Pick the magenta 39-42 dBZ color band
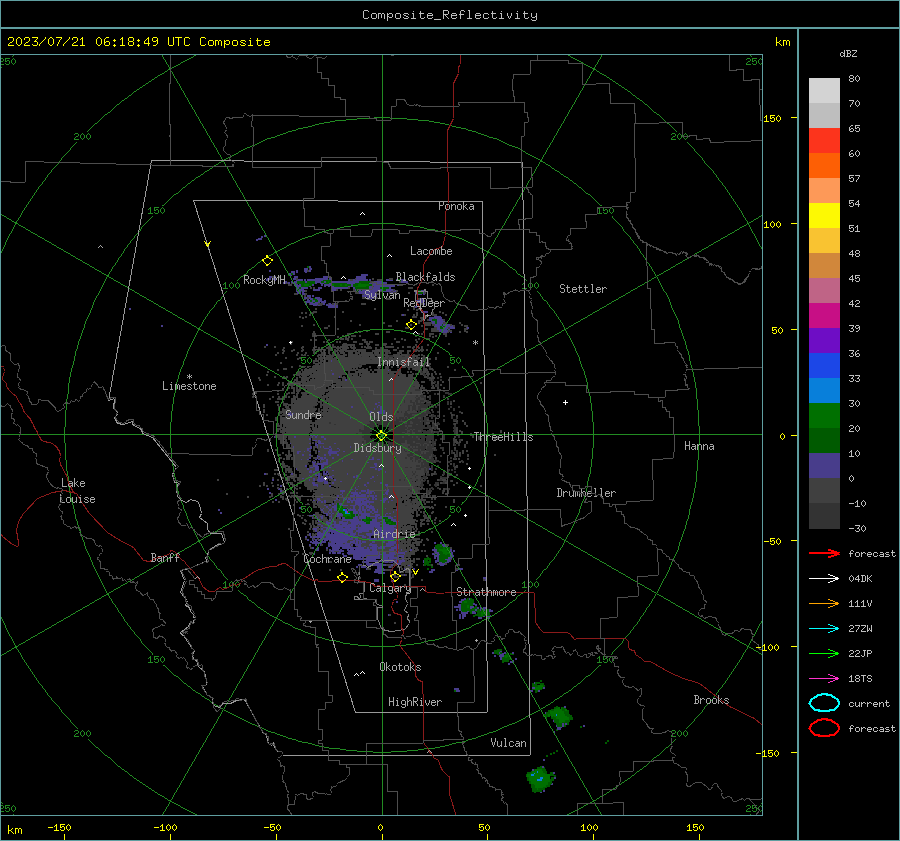Viewport: 900px width, 841px height. click(824, 316)
